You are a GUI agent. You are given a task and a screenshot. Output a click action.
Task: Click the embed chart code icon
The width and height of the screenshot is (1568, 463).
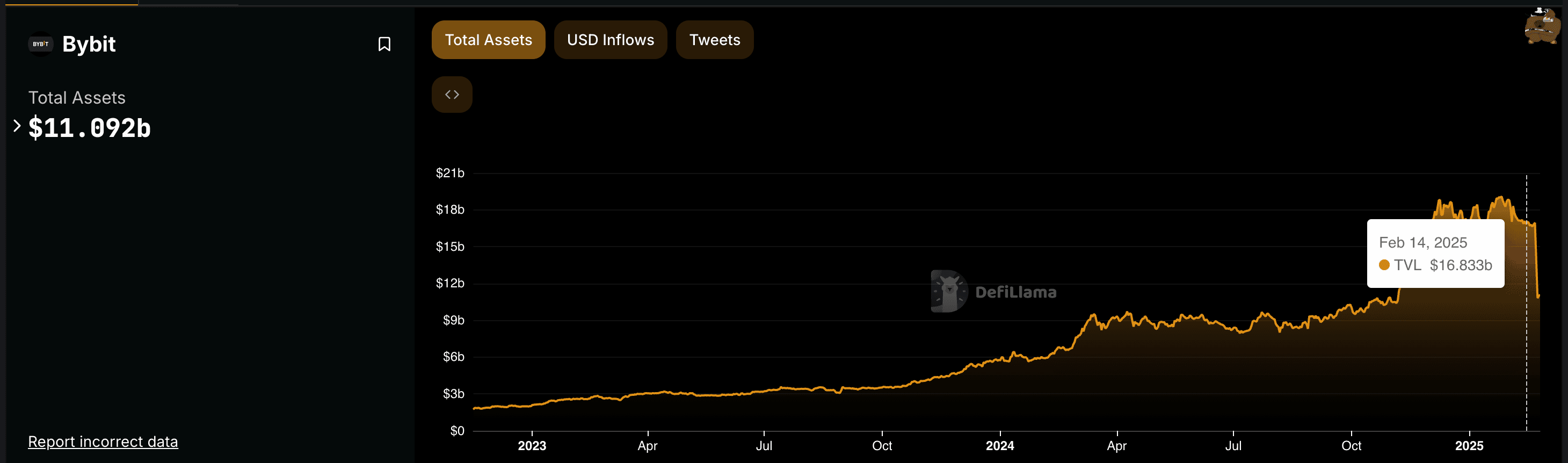coord(452,95)
